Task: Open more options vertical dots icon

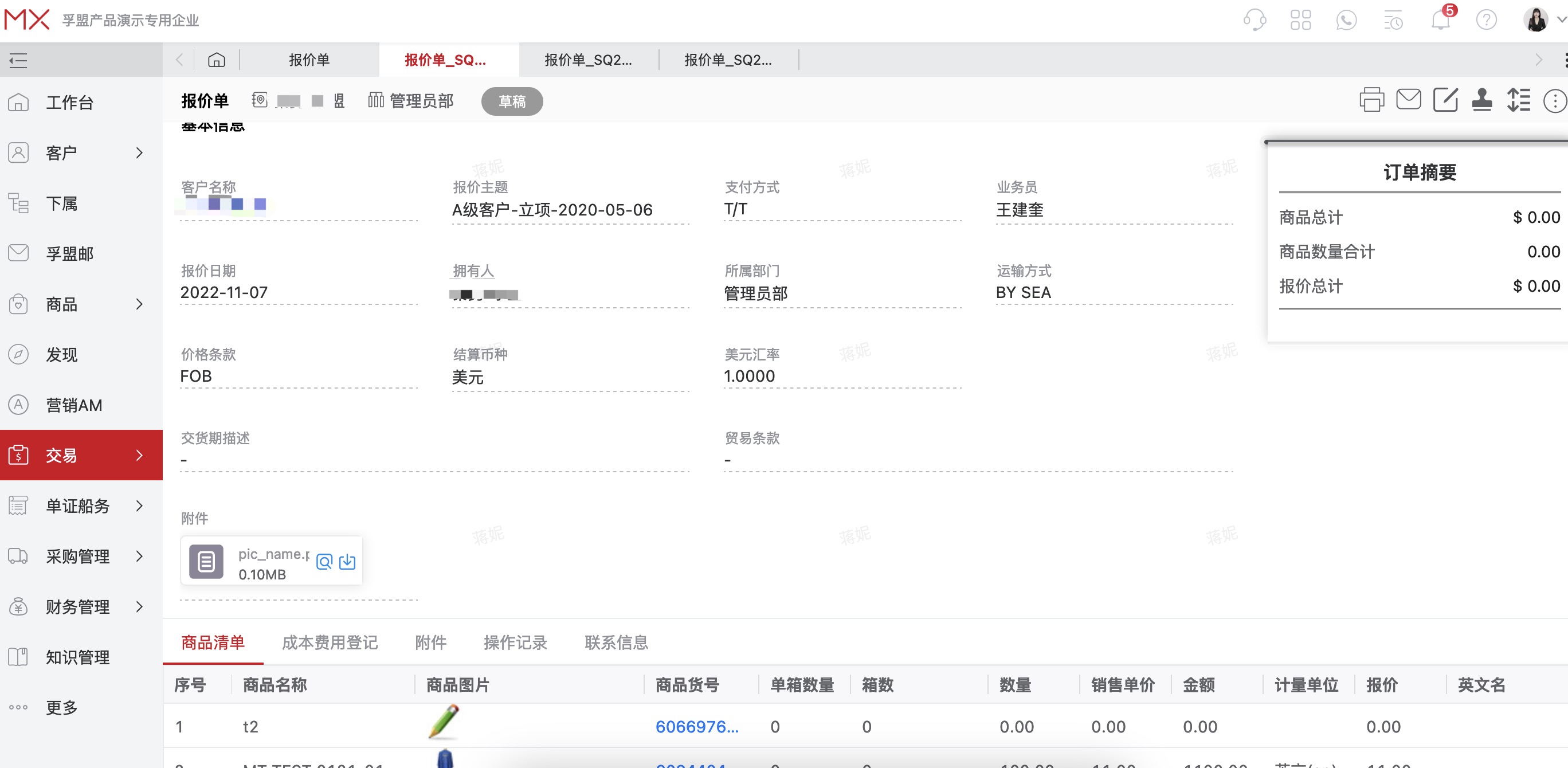Action: click(1555, 101)
